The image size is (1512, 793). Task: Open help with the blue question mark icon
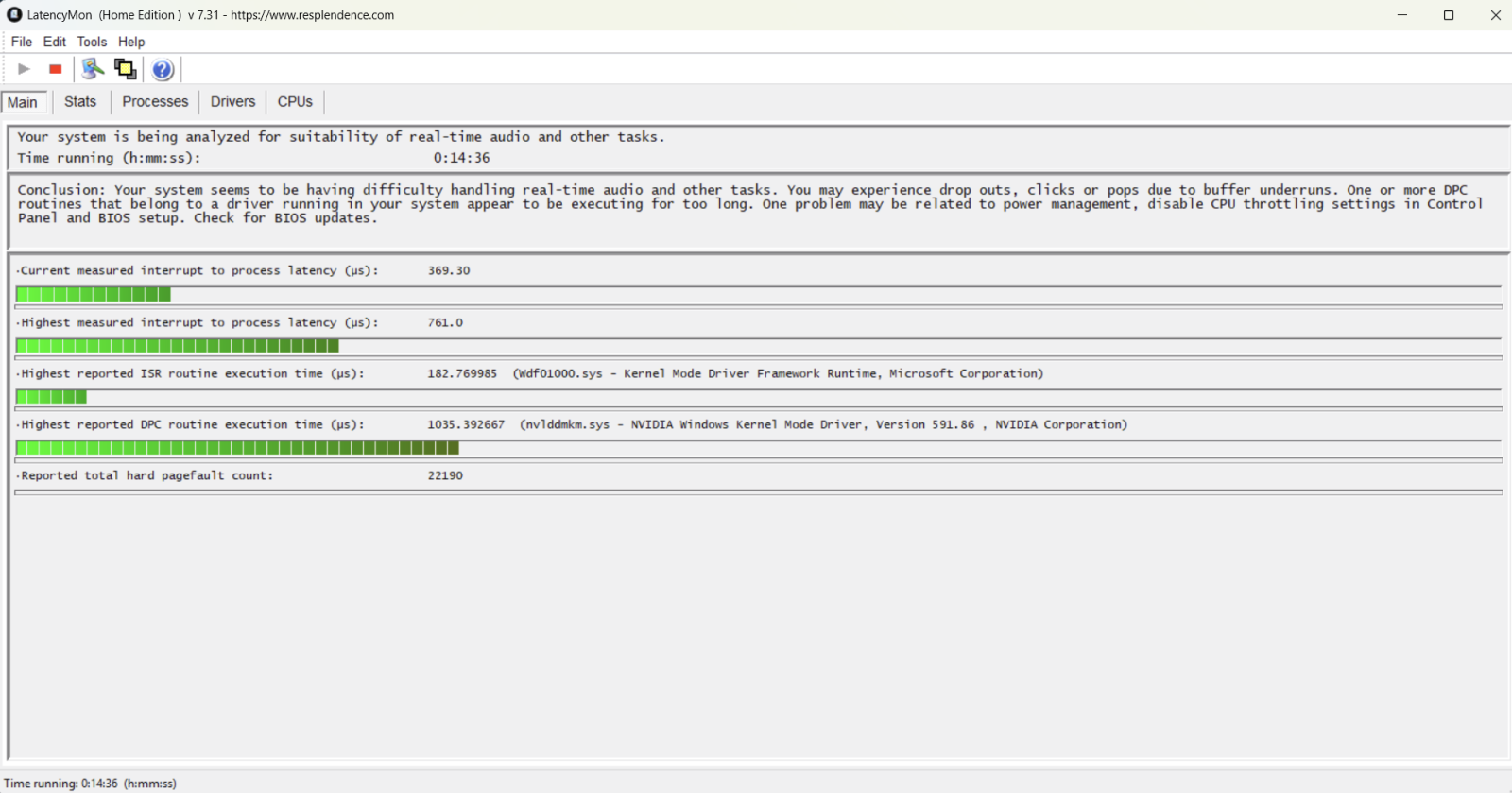click(x=163, y=69)
